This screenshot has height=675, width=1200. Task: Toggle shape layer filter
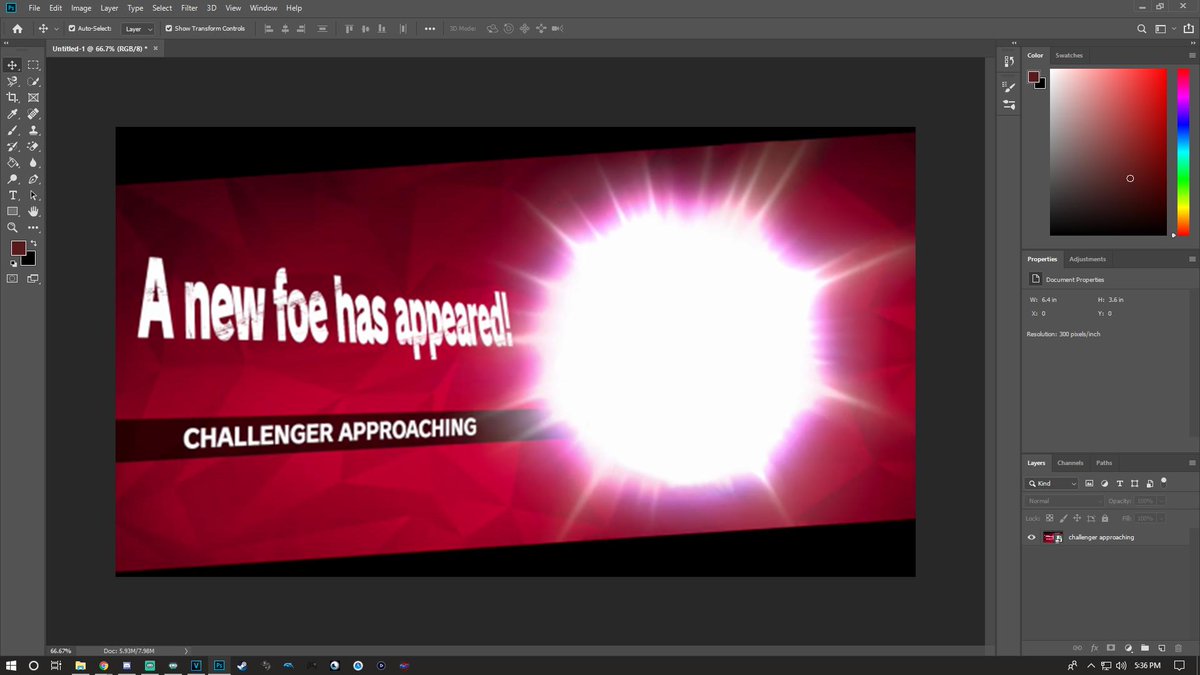tap(1135, 484)
